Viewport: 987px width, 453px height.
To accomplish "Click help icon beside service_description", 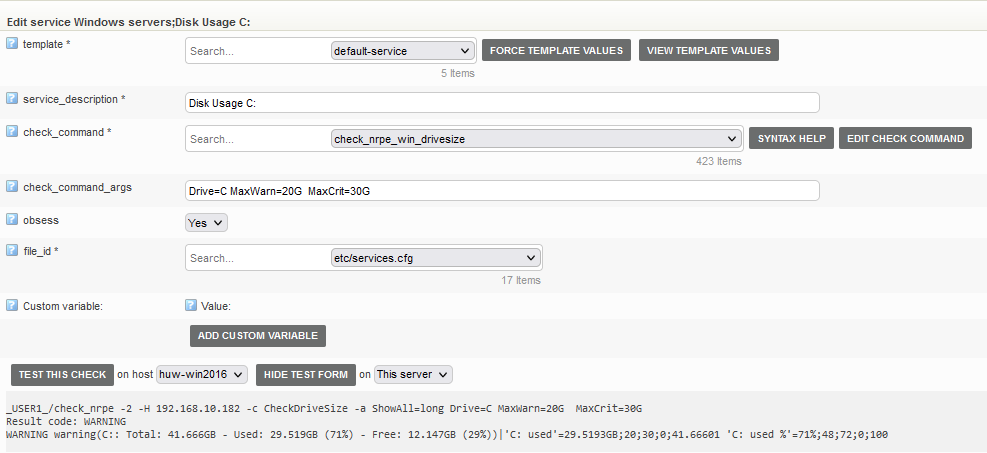I will coord(12,99).
